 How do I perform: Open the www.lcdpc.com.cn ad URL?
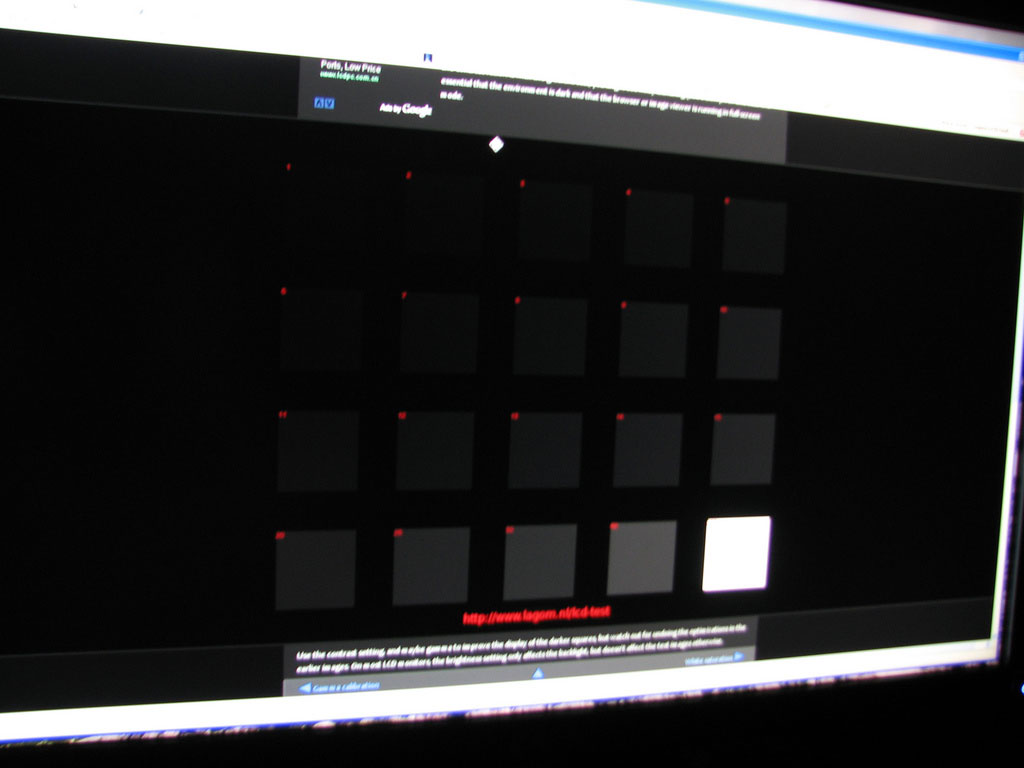(349, 76)
